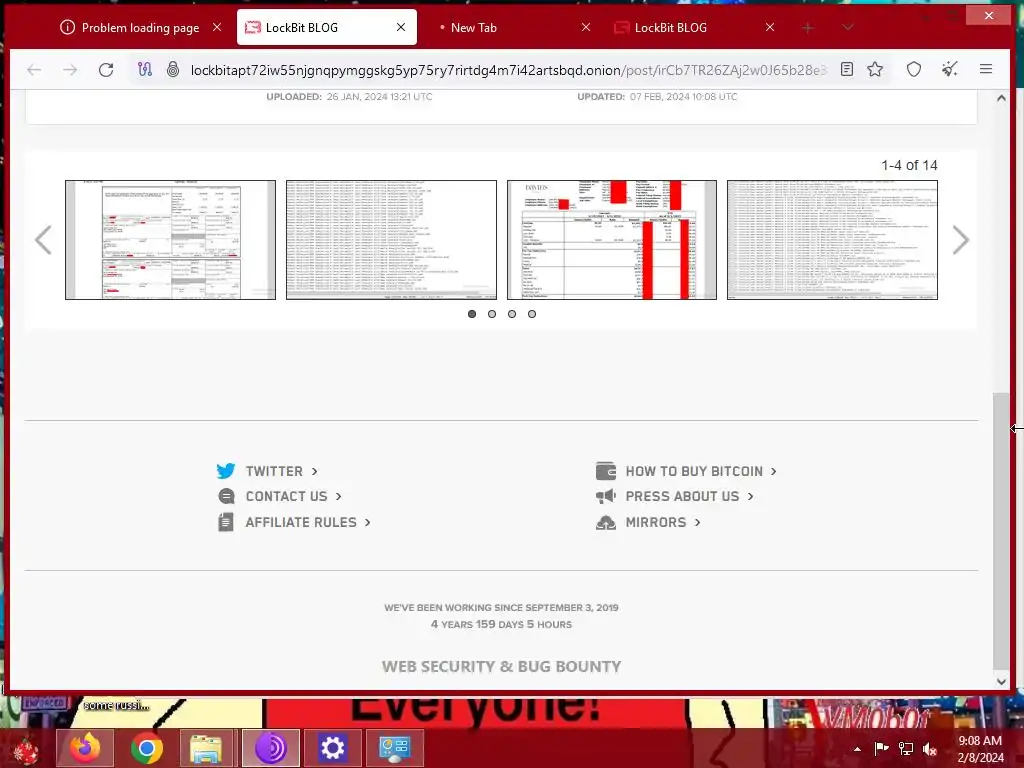Open the Action Center flag icon
The image size is (1024, 768).
tap(882, 749)
